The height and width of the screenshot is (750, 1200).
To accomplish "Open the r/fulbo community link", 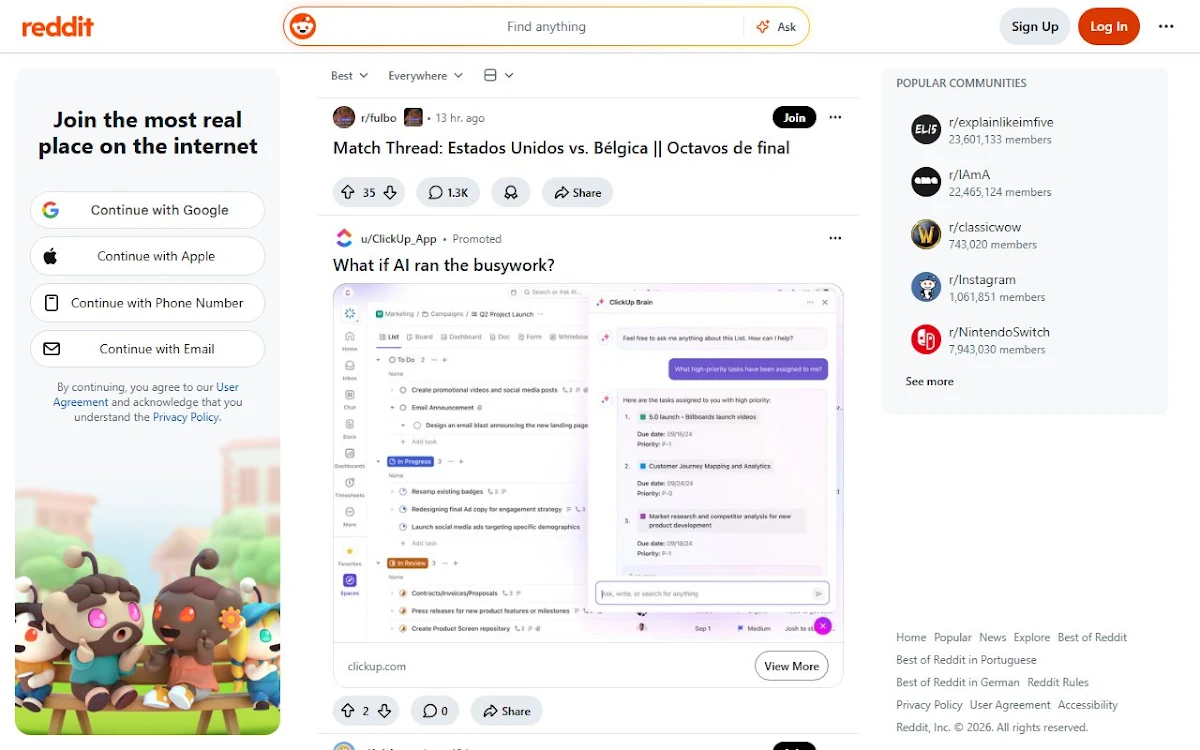I will point(379,118).
